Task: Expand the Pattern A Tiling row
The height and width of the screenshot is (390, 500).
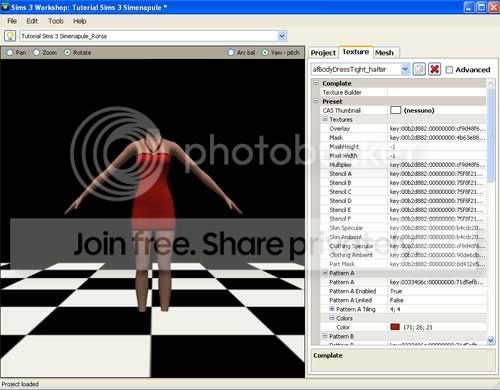Action: (x=332, y=309)
